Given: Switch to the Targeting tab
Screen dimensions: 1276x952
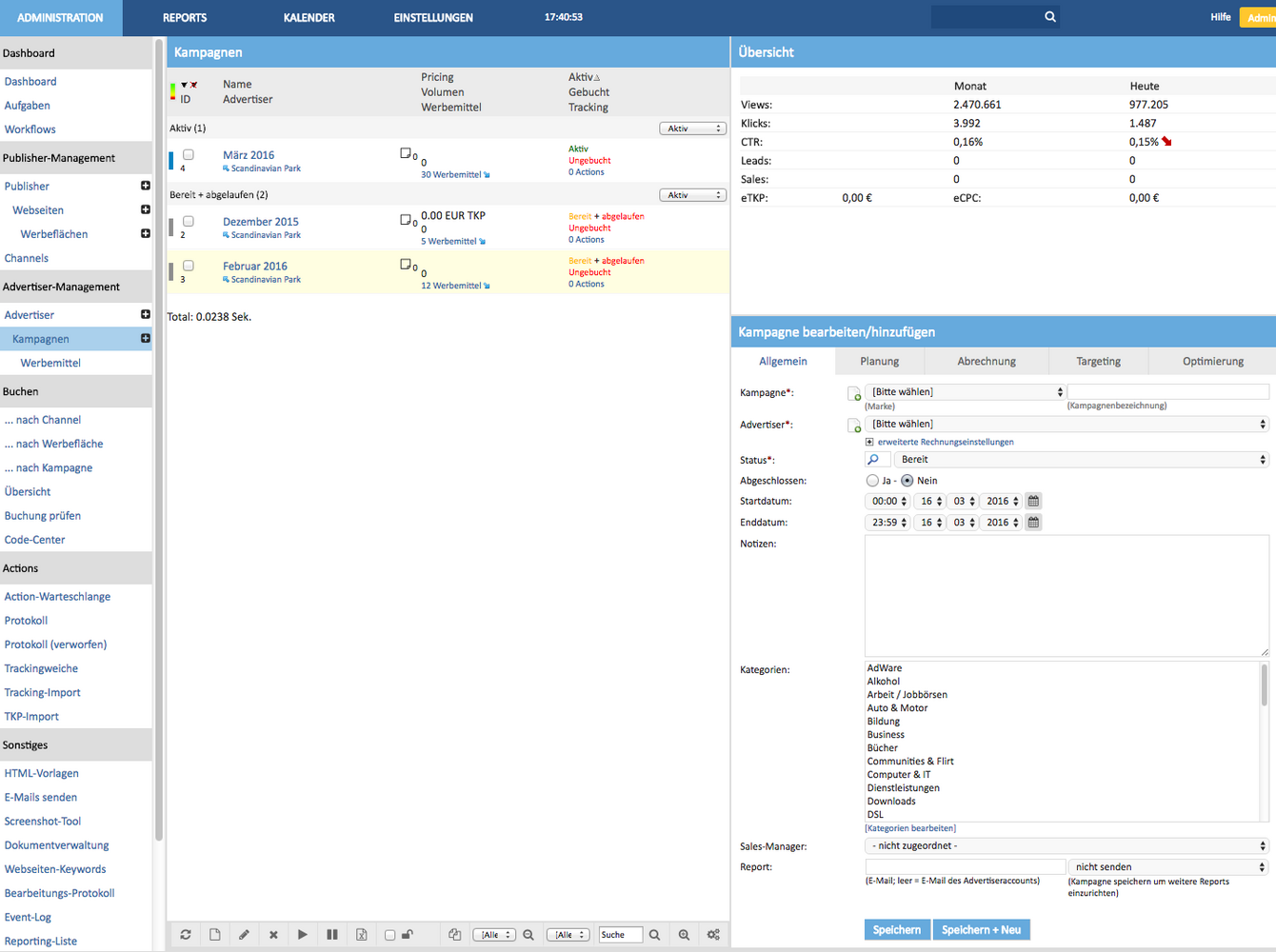Looking at the screenshot, I should [1098, 362].
